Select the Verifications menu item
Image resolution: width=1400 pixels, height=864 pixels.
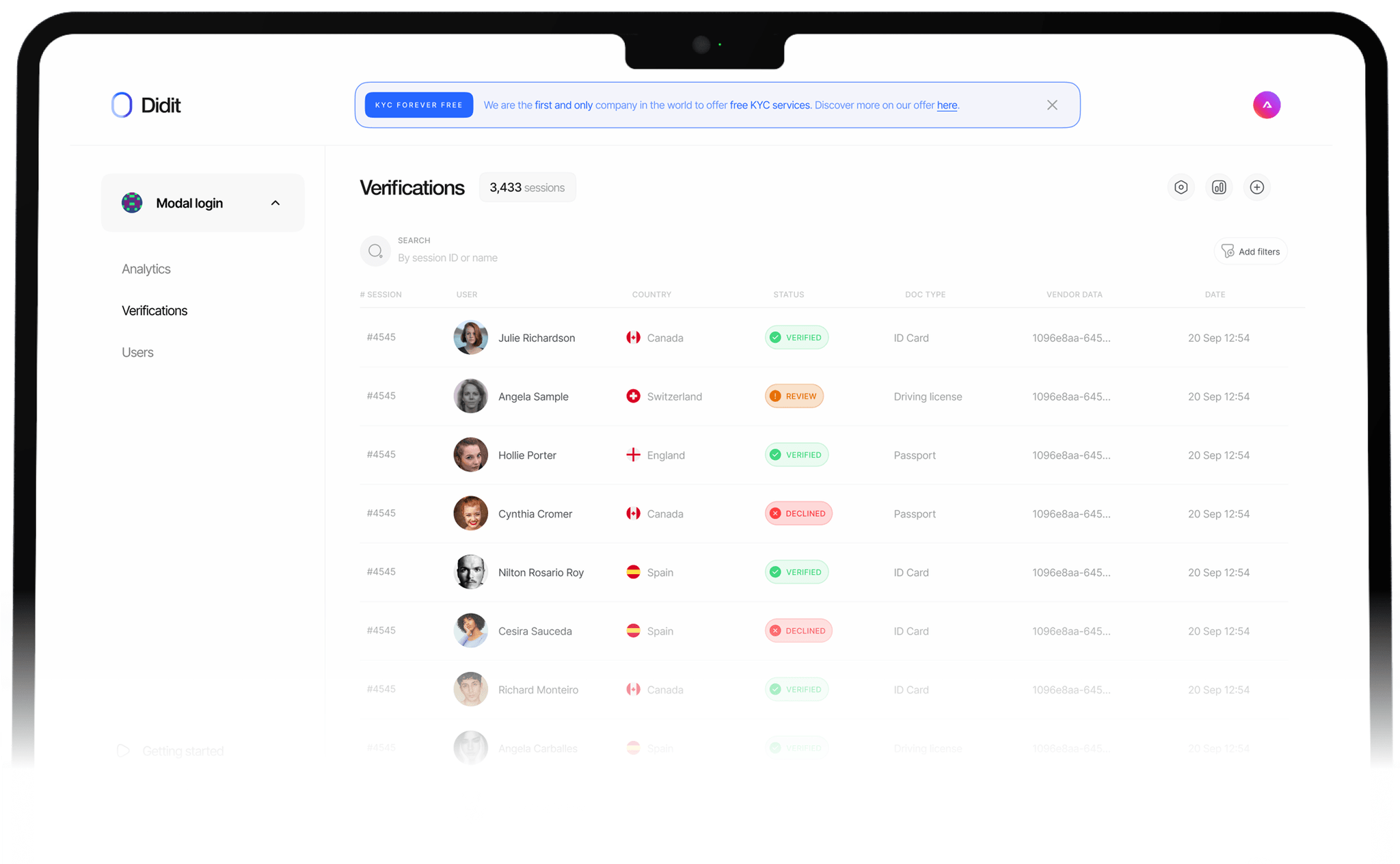pos(155,310)
